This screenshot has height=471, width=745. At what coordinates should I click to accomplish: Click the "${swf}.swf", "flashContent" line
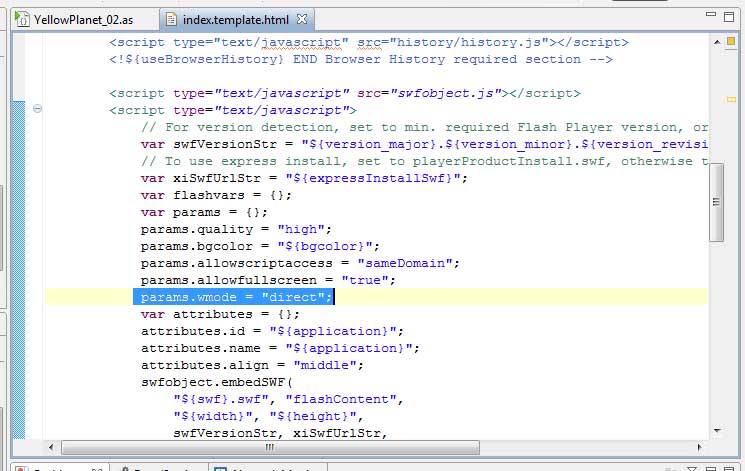pyautogui.click(x=288, y=399)
